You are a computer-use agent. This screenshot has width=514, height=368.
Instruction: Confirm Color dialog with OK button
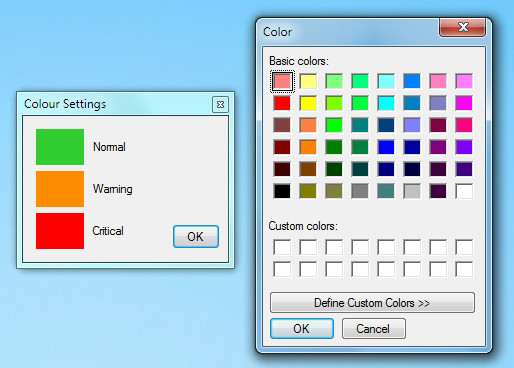(x=302, y=329)
